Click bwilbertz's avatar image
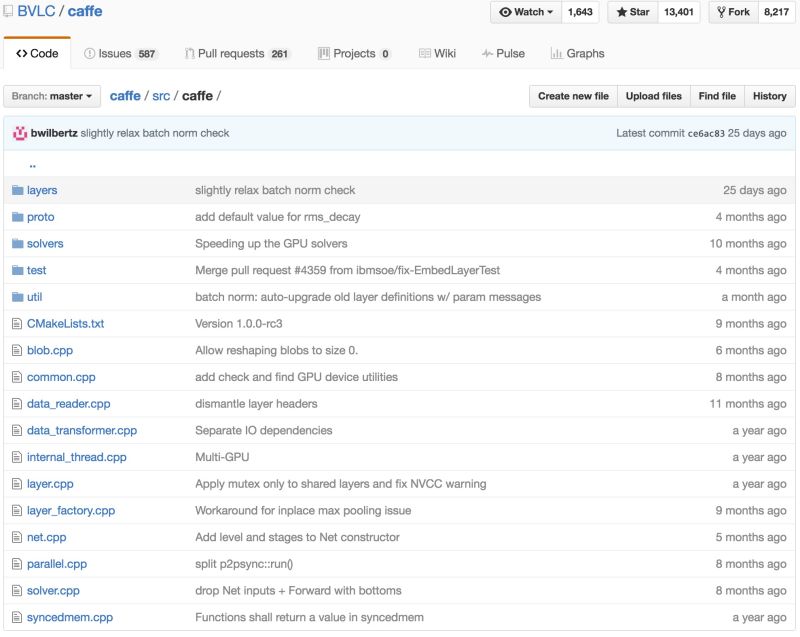The image size is (800, 637). coord(20,133)
